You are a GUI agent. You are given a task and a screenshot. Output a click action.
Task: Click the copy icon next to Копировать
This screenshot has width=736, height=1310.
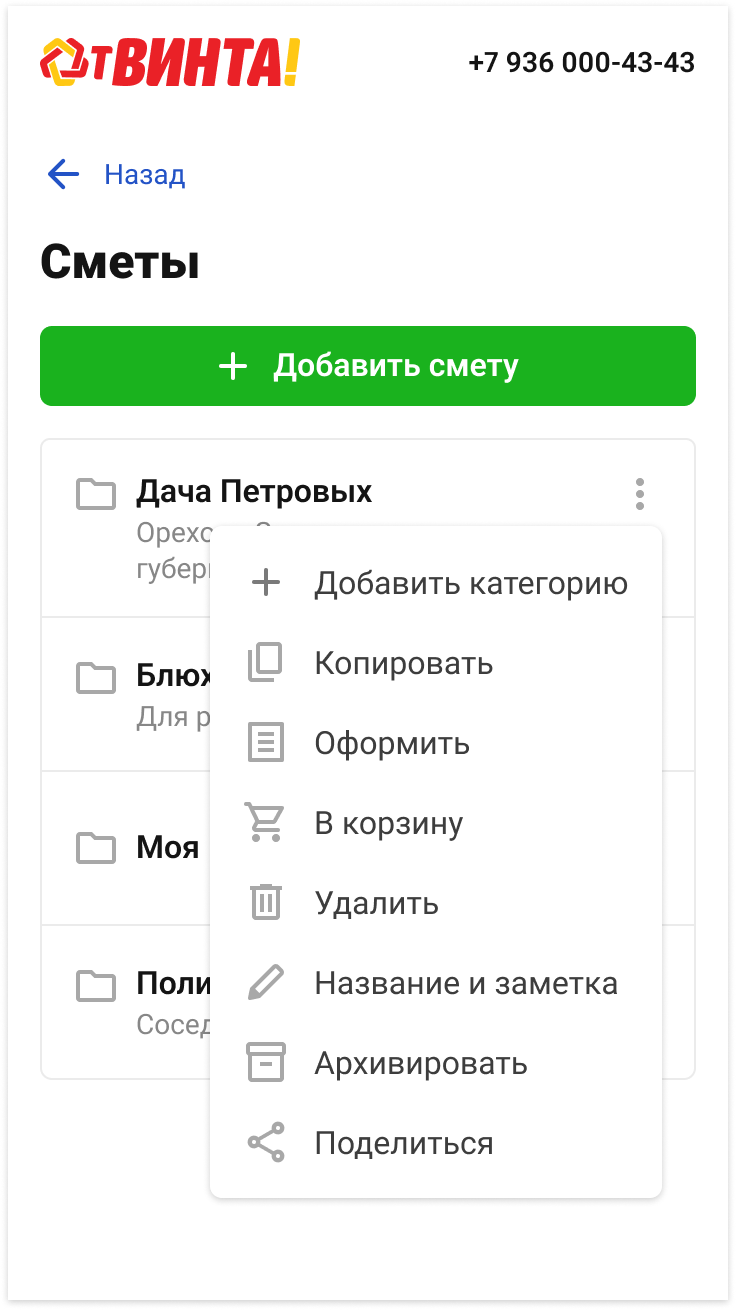(x=266, y=663)
